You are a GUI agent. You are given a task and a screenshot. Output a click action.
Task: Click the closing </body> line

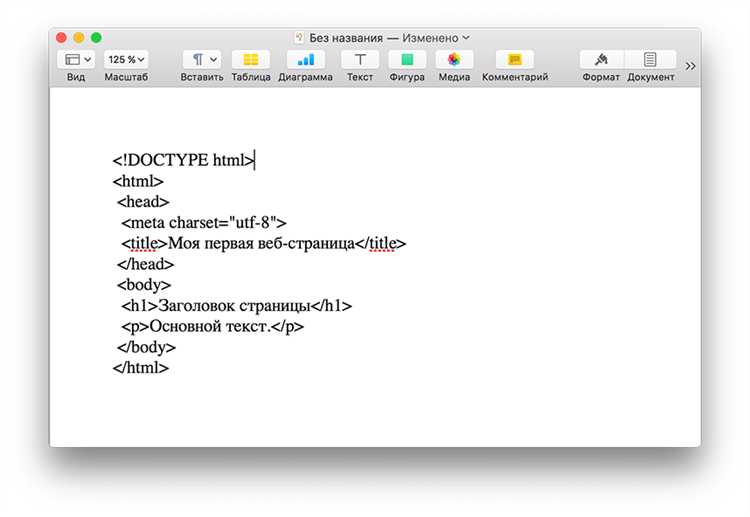click(x=146, y=347)
